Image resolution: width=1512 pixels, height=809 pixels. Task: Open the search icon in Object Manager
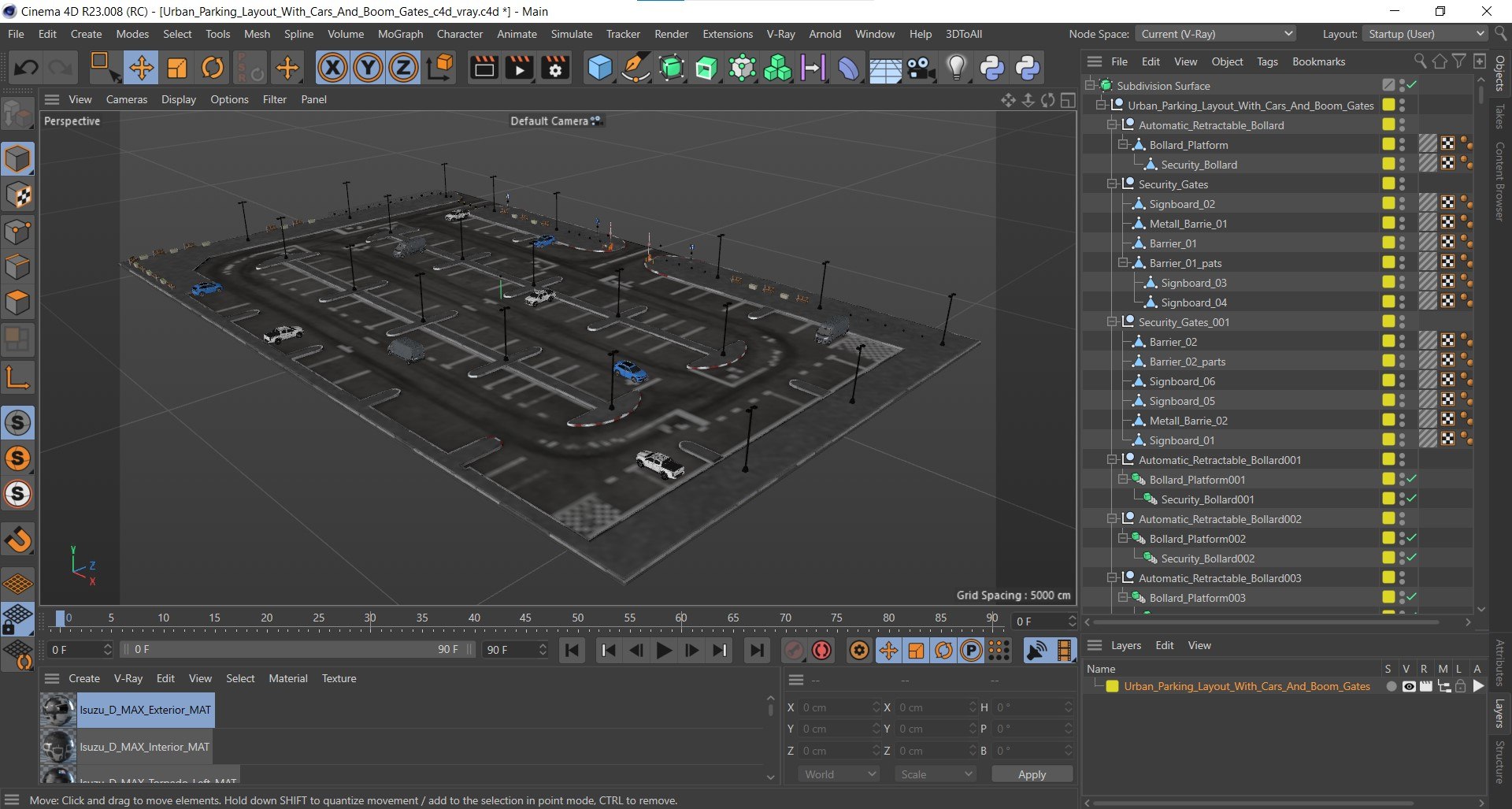(1420, 61)
